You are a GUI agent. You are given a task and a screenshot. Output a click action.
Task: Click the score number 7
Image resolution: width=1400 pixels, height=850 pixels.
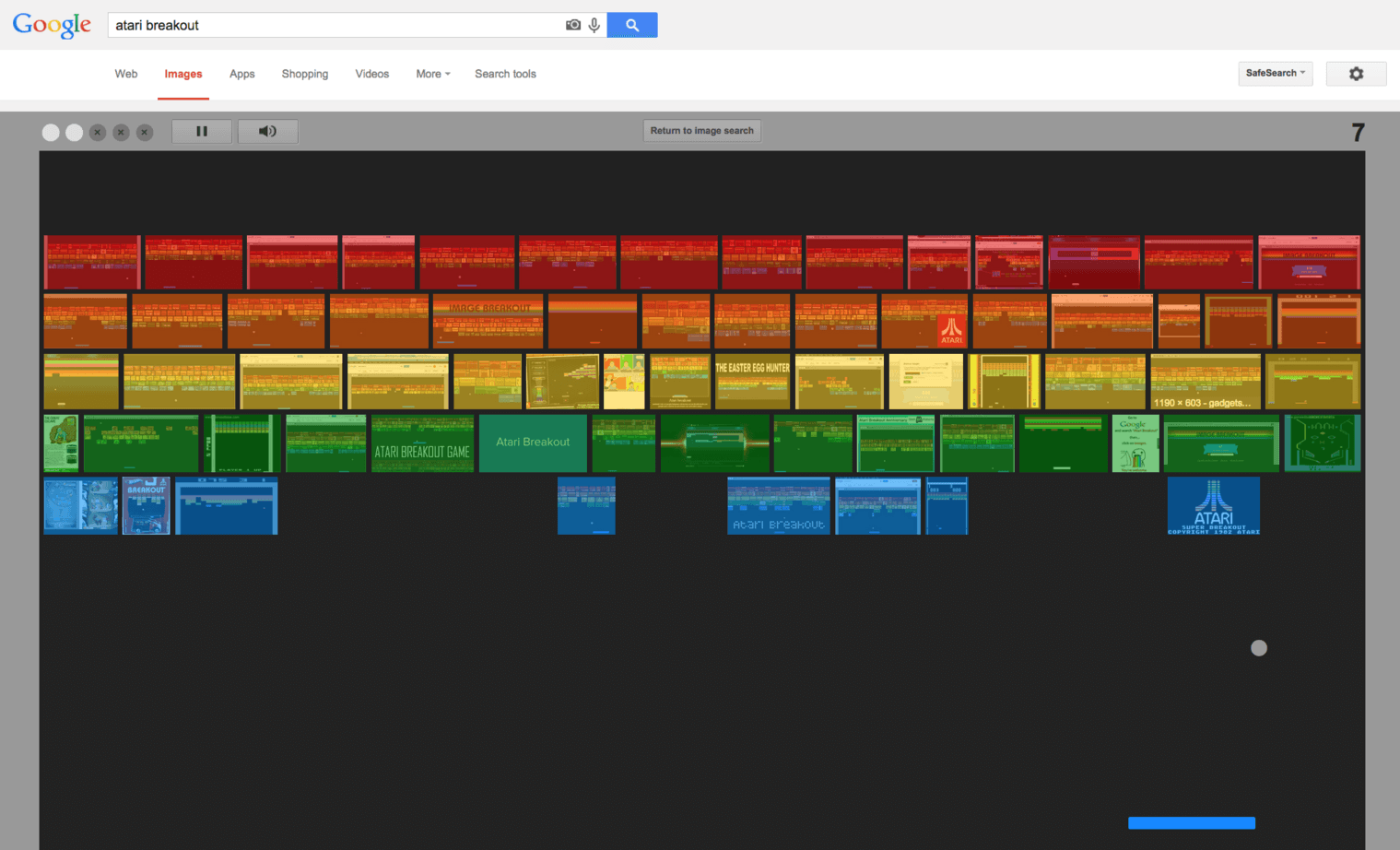coord(1358,133)
